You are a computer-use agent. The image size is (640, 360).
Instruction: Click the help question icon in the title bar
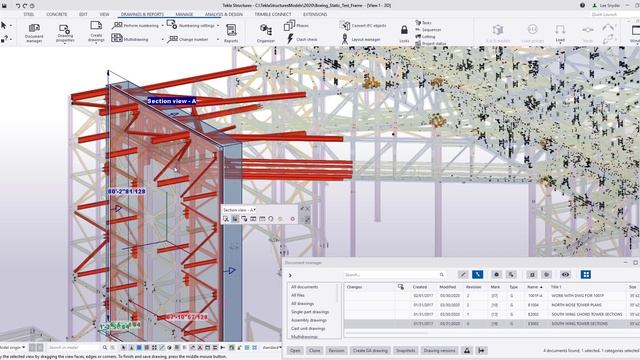(582, 5)
